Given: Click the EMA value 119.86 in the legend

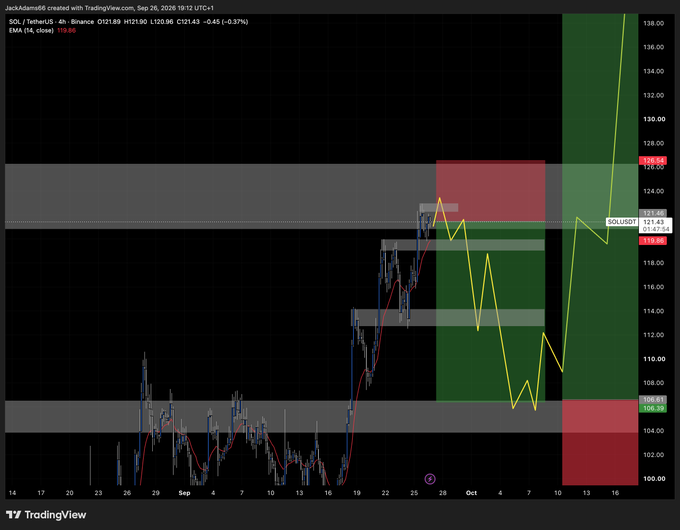Looking at the screenshot, I should 66,30.
